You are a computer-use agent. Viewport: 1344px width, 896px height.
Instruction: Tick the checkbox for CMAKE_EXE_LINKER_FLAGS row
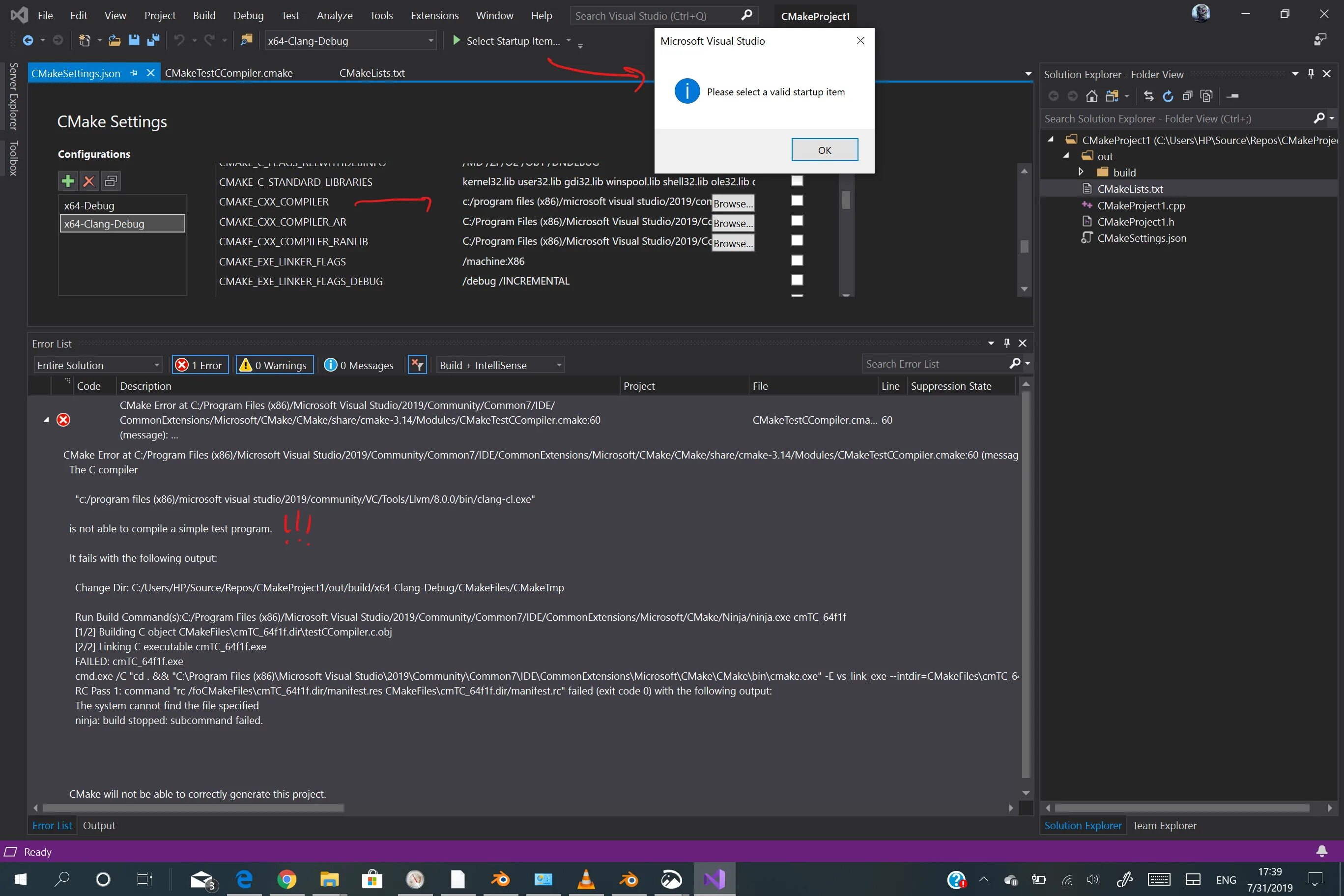click(797, 260)
